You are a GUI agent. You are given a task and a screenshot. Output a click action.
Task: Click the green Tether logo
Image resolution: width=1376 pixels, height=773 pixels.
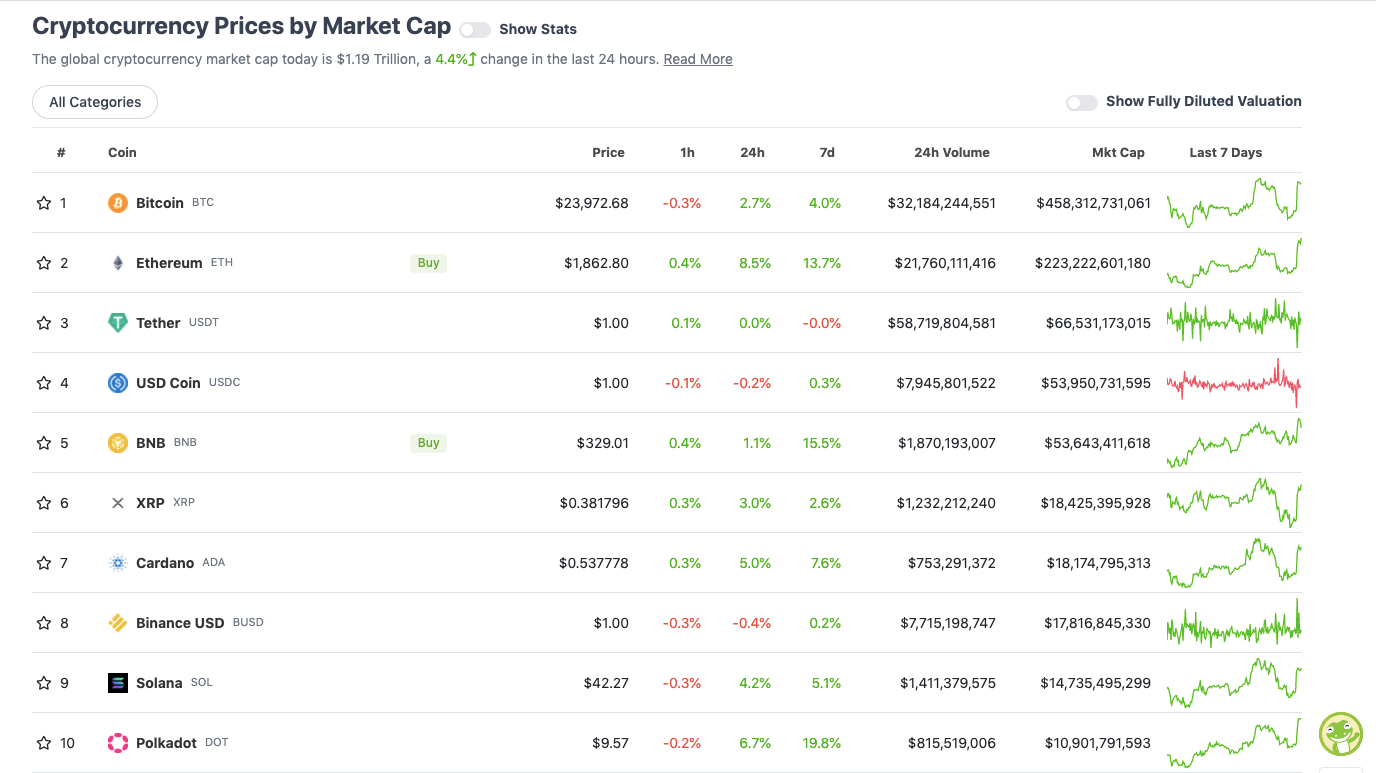click(118, 323)
